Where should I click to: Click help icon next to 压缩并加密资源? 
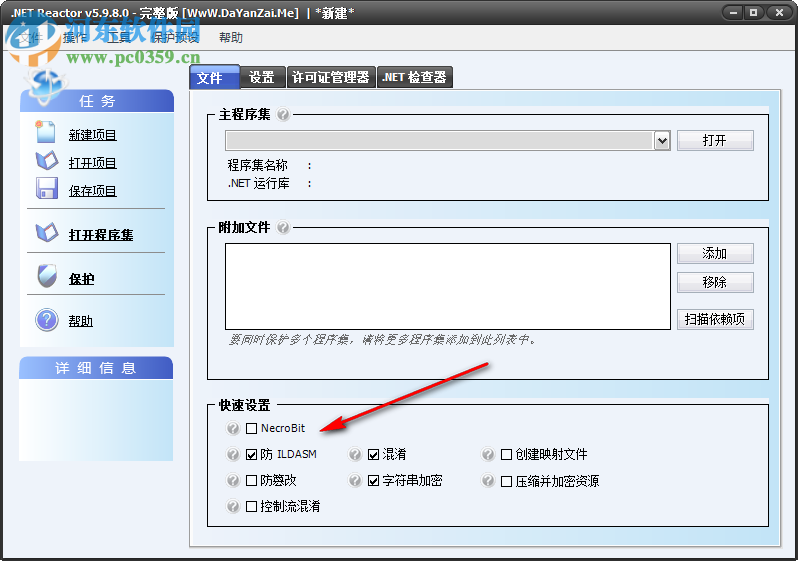point(488,480)
